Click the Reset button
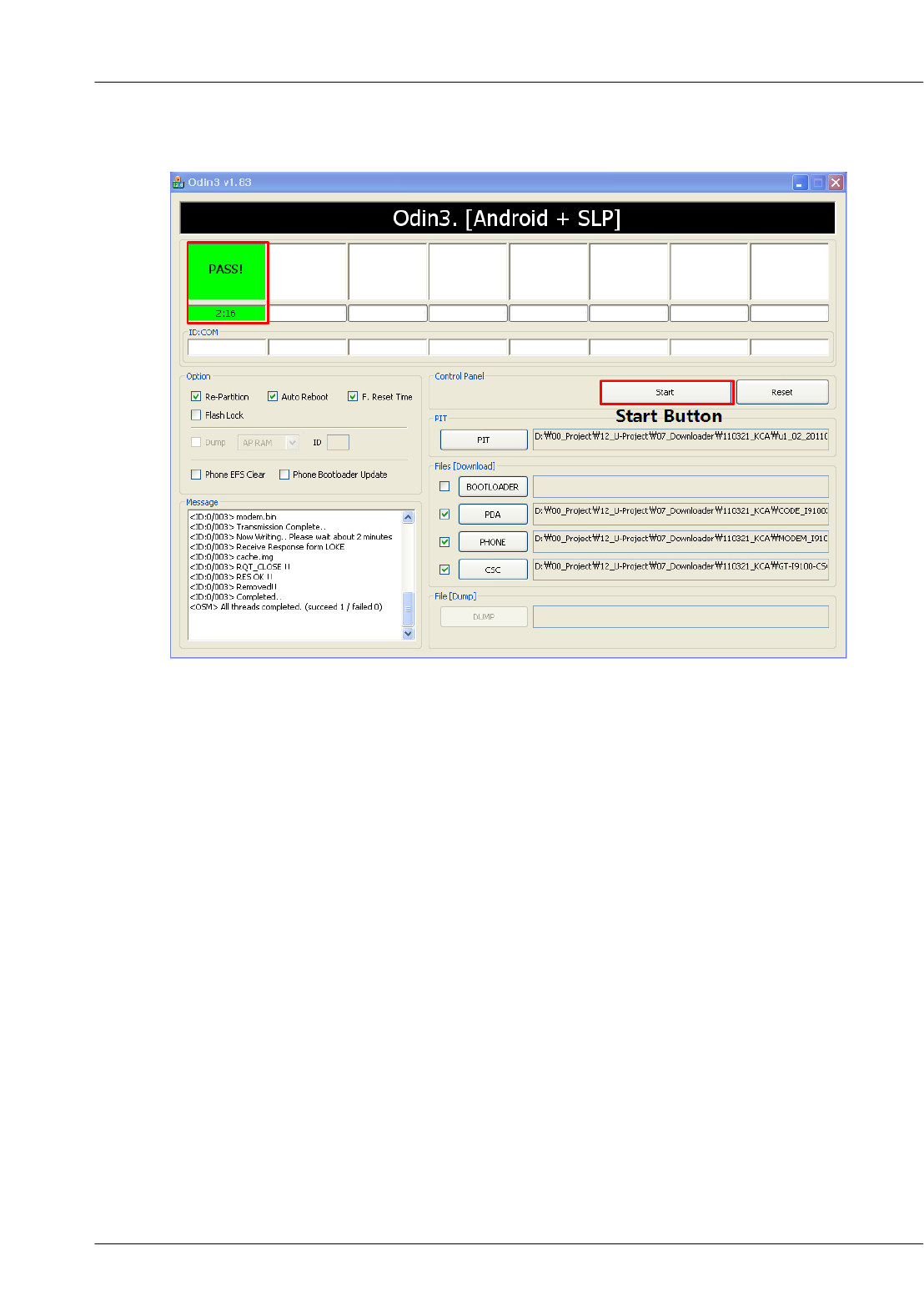Screen dimensions: 924x1296 tap(782, 392)
